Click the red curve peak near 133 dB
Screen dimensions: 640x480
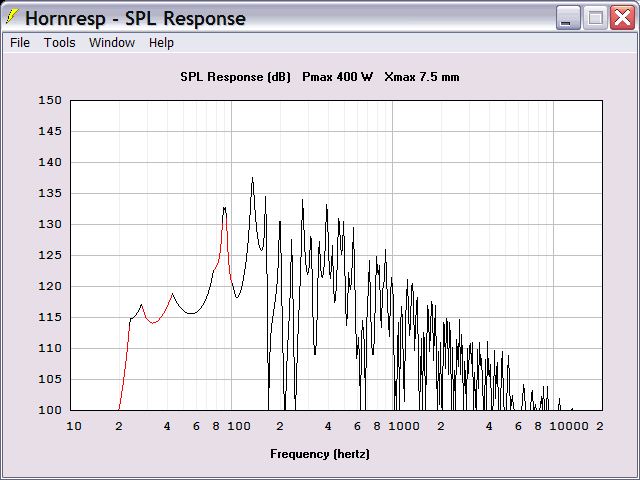[x=224, y=209]
